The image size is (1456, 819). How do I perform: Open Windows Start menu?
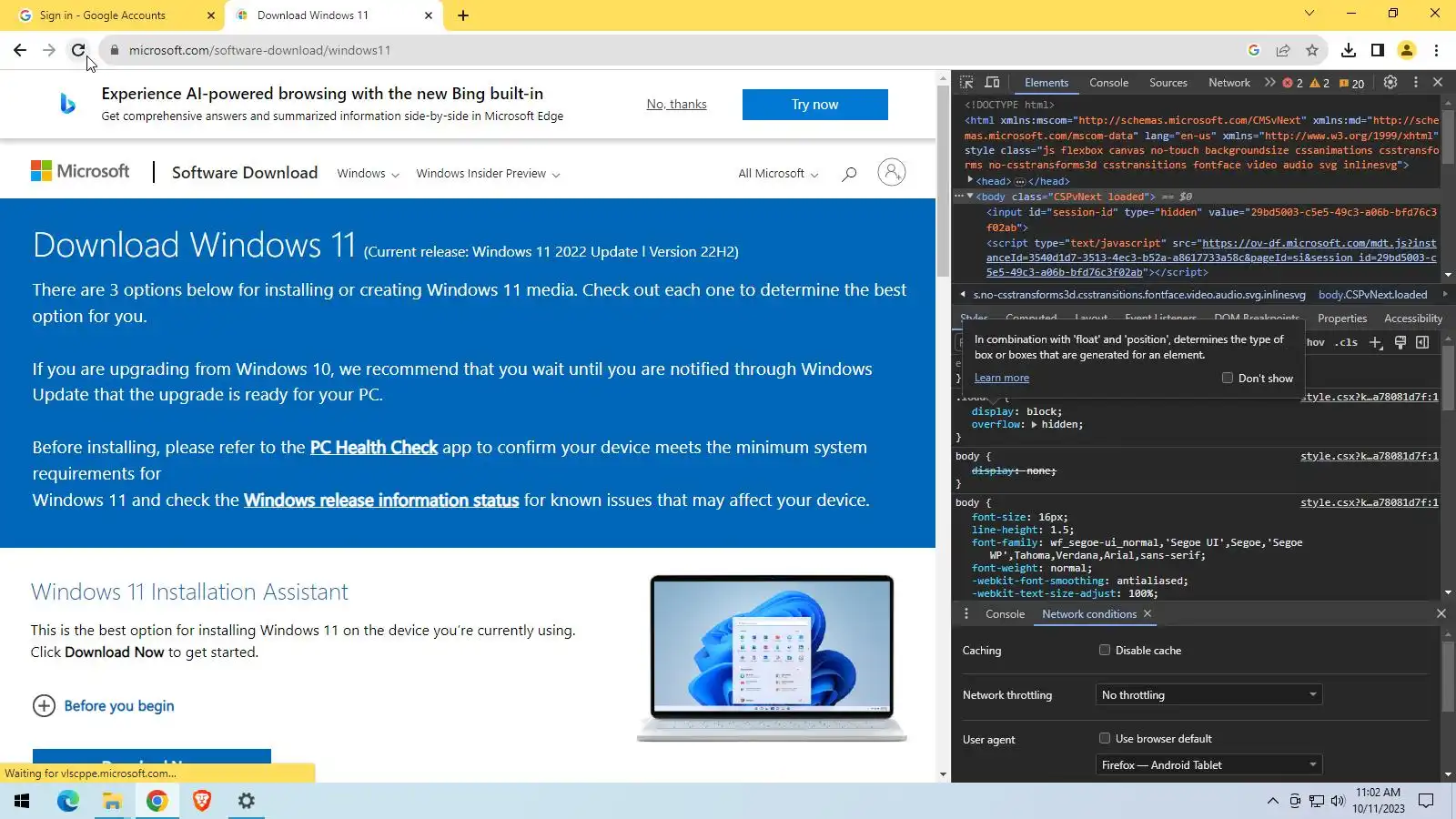[22, 801]
